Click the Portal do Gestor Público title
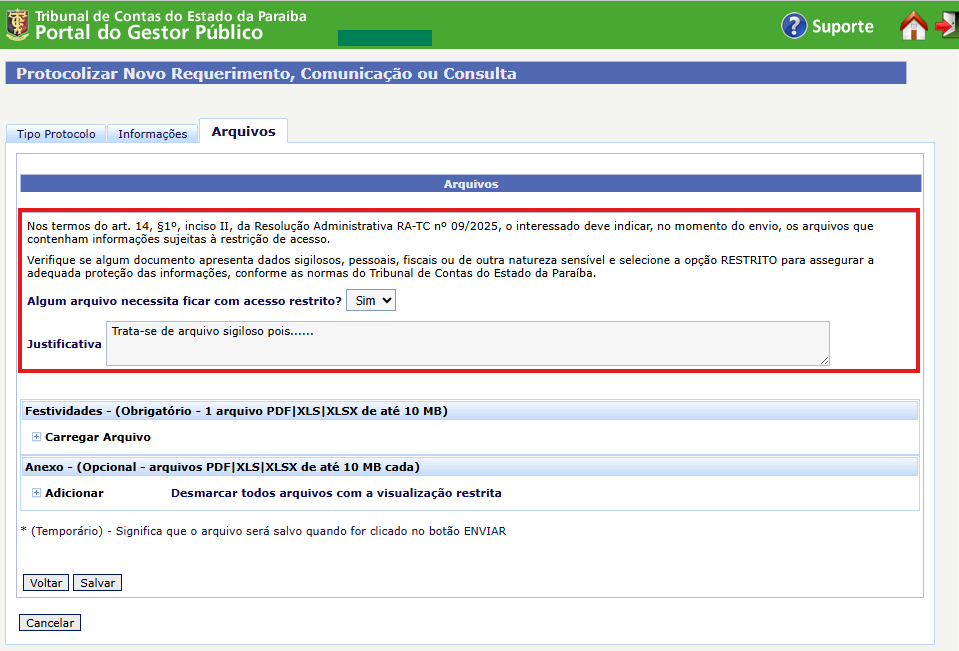The height and width of the screenshot is (651, 959). [149, 32]
